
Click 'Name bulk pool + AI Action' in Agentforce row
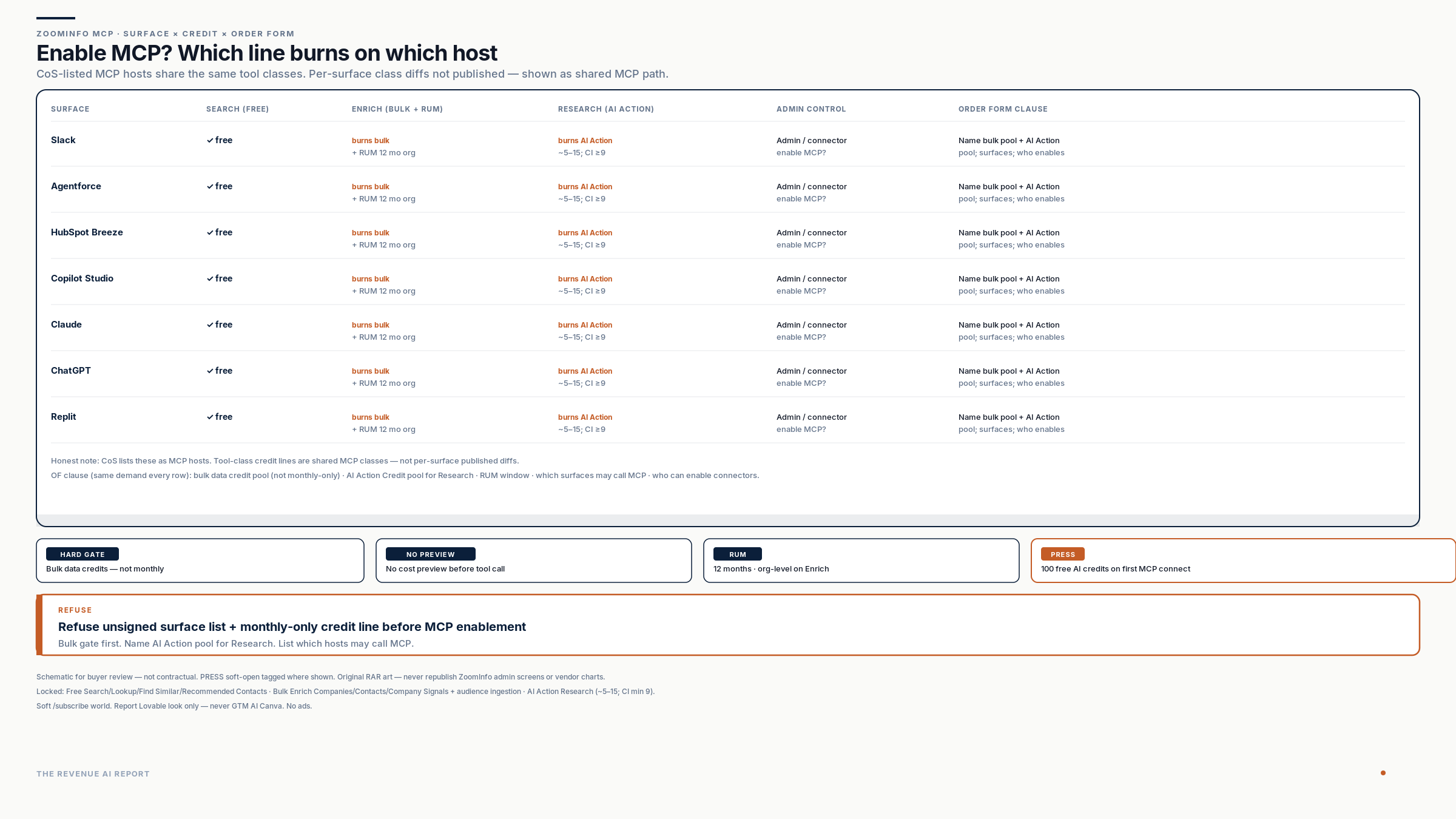pos(1009,187)
